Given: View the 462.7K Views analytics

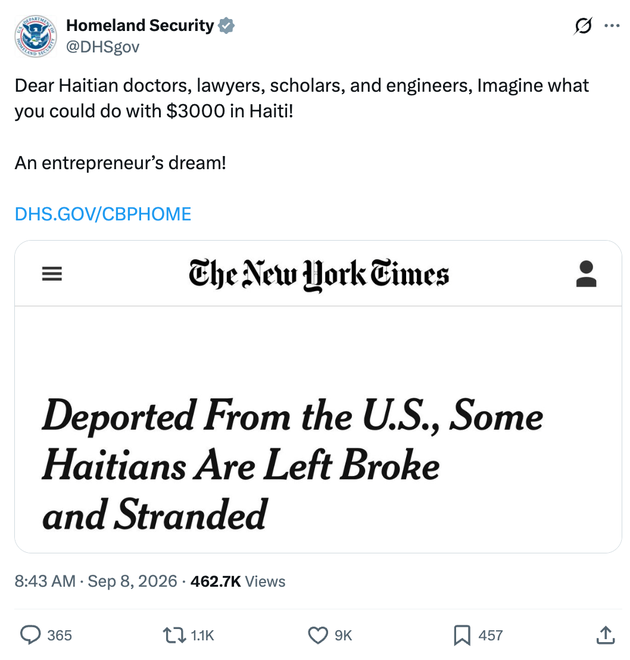Looking at the screenshot, I should [238, 581].
